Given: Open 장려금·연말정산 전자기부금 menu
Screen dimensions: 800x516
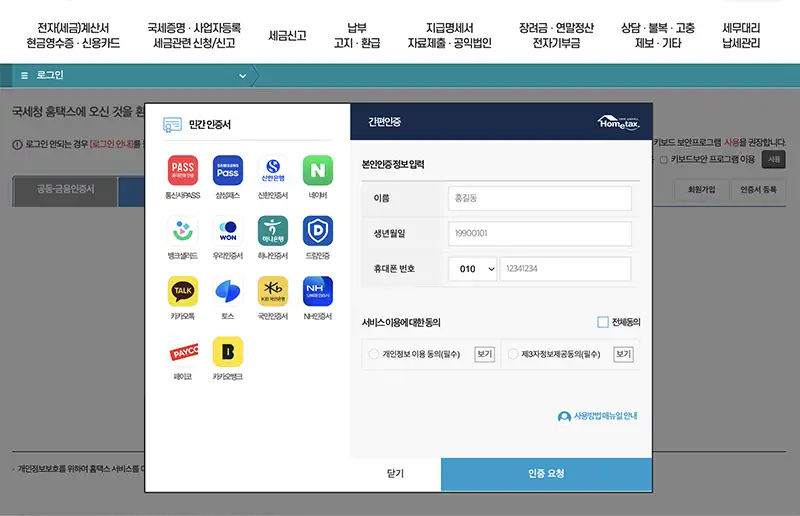Looking at the screenshot, I should click(x=556, y=35).
